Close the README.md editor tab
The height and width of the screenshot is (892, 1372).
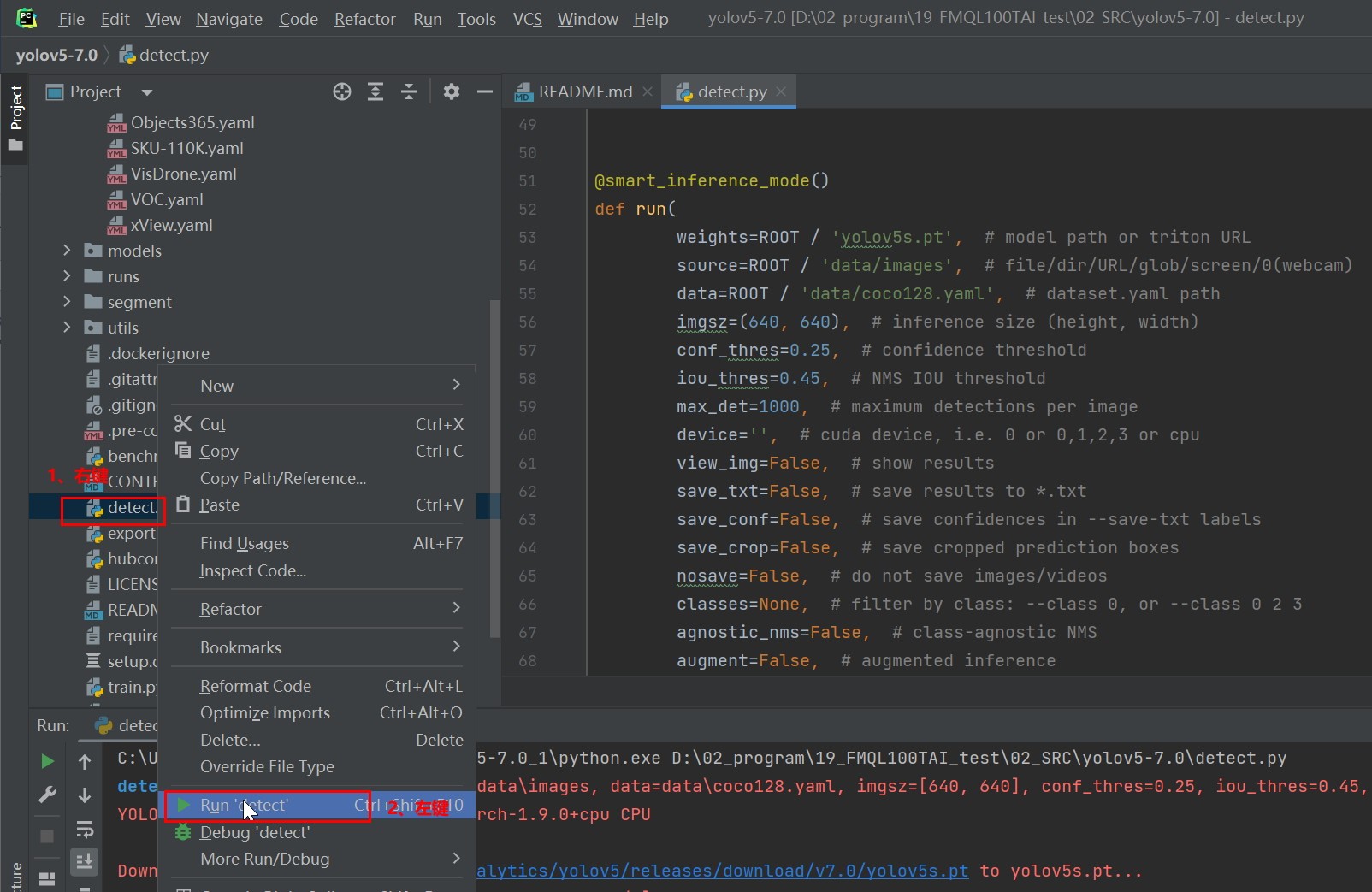[x=648, y=92]
